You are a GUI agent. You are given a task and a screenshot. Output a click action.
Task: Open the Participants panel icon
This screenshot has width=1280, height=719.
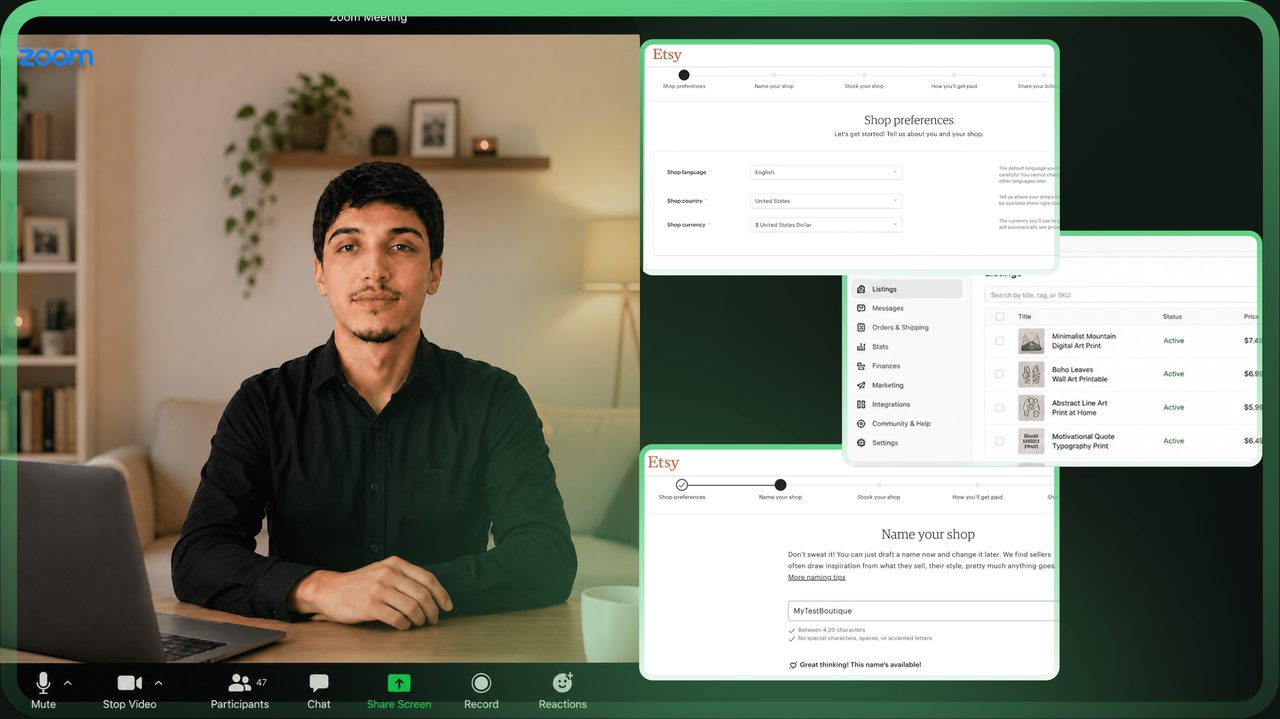coord(239,683)
